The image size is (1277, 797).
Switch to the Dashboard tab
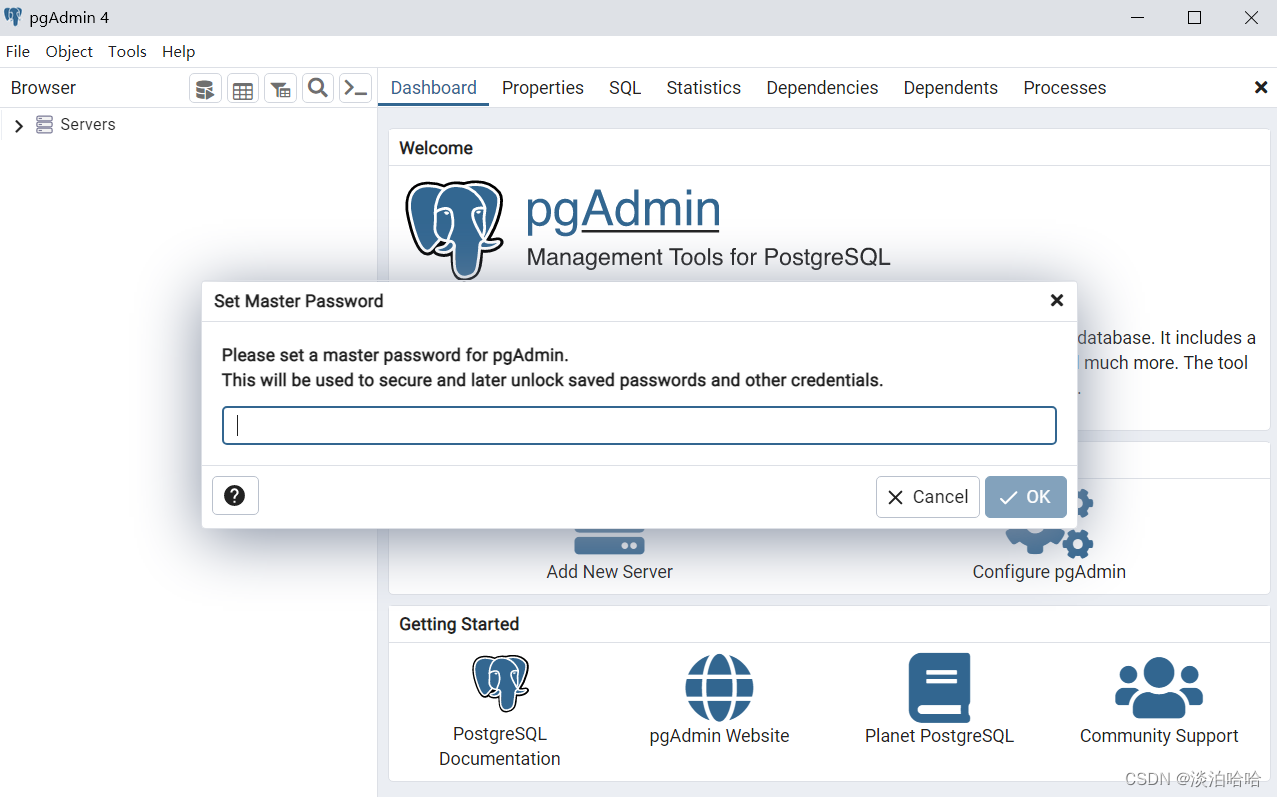pos(433,88)
